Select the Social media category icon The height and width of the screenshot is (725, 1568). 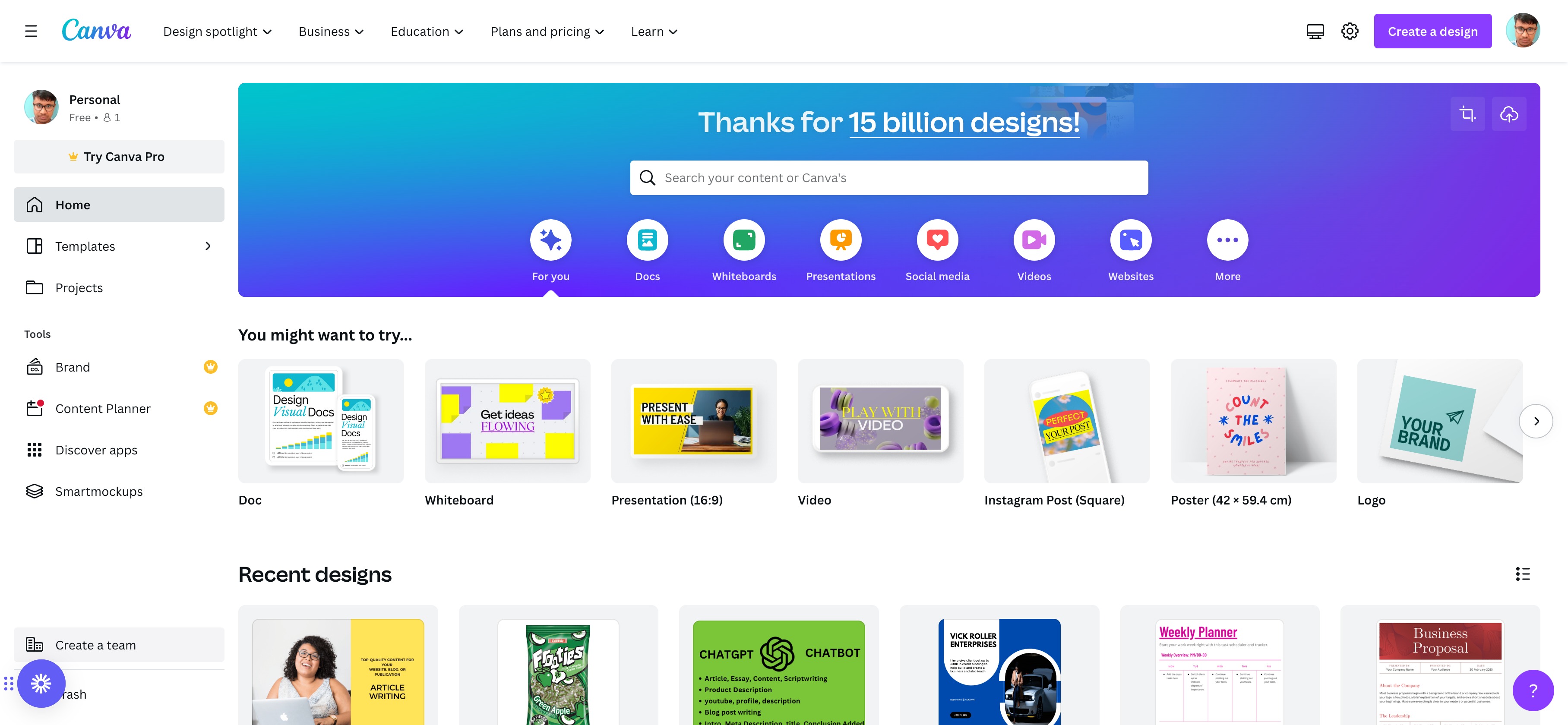tap(937, 240)
